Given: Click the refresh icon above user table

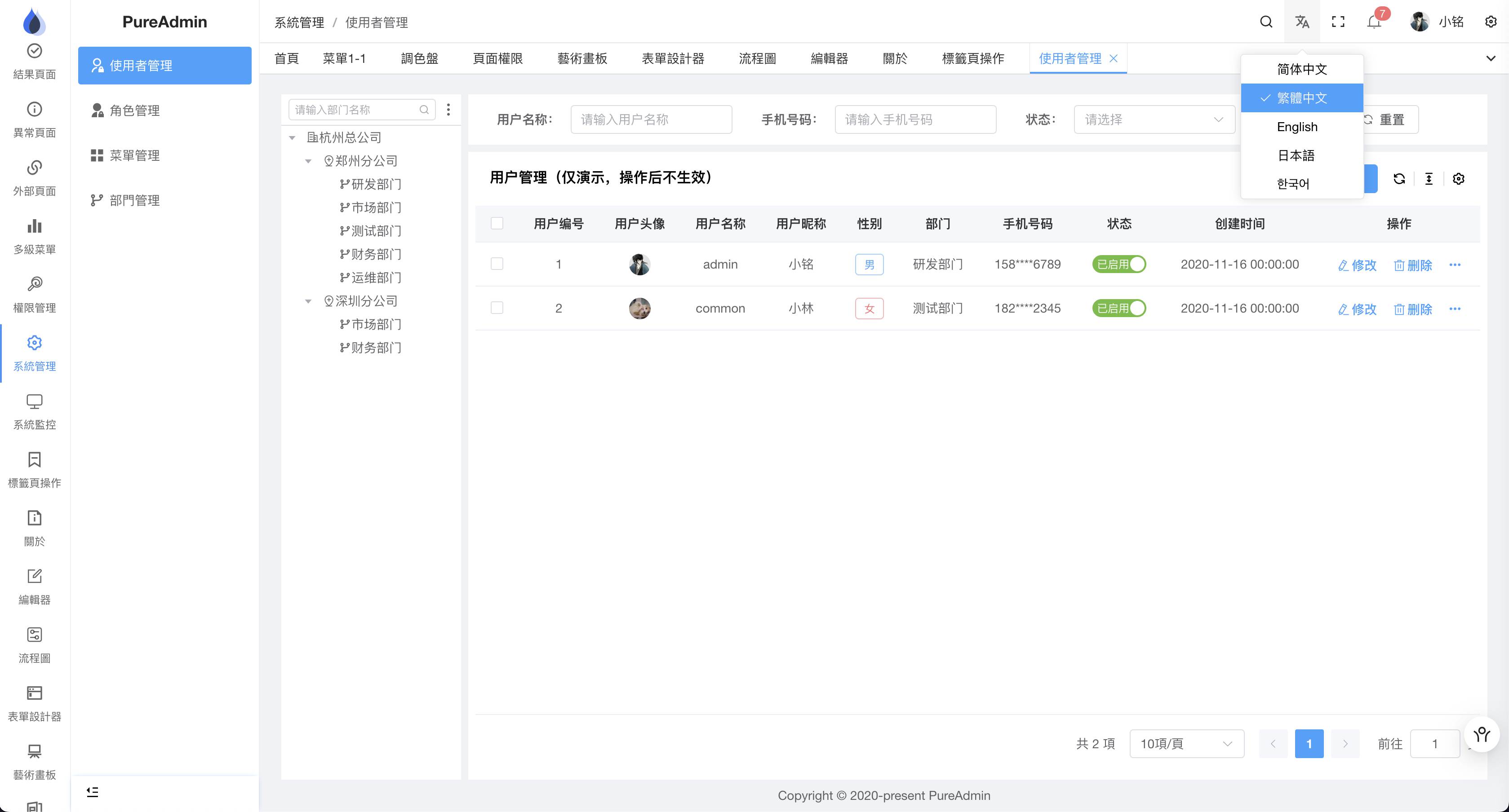Looking at the screenshot, I should tap(1399, 179).
